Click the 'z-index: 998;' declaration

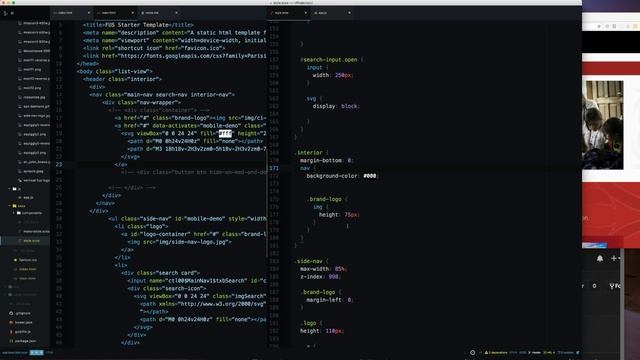coord(320,277)
